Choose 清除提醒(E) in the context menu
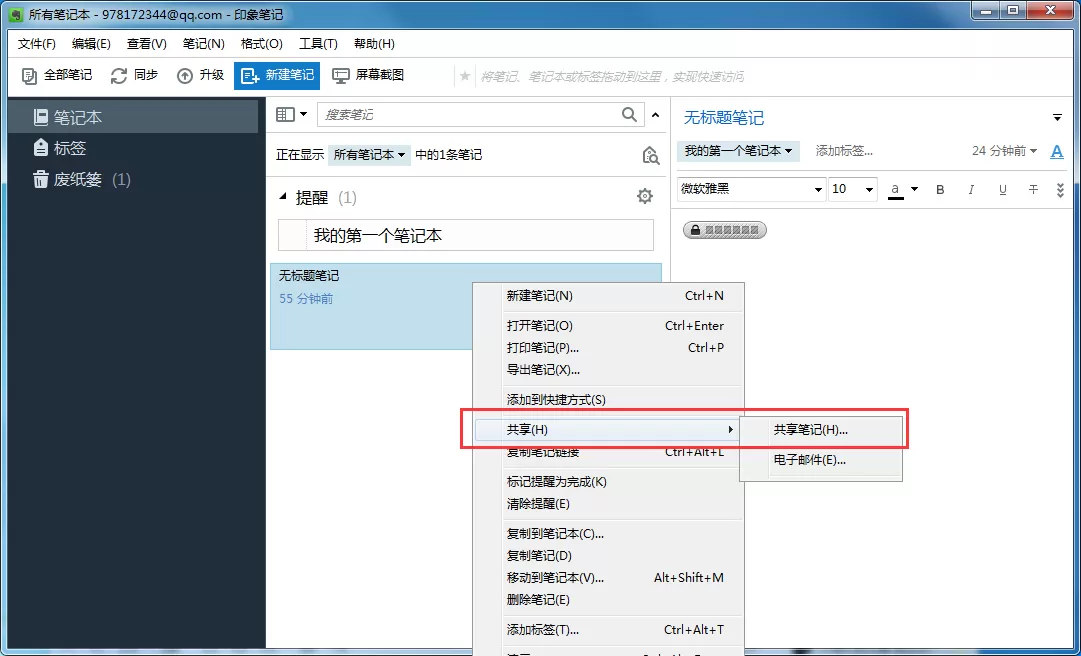 (x=608, y=504)
